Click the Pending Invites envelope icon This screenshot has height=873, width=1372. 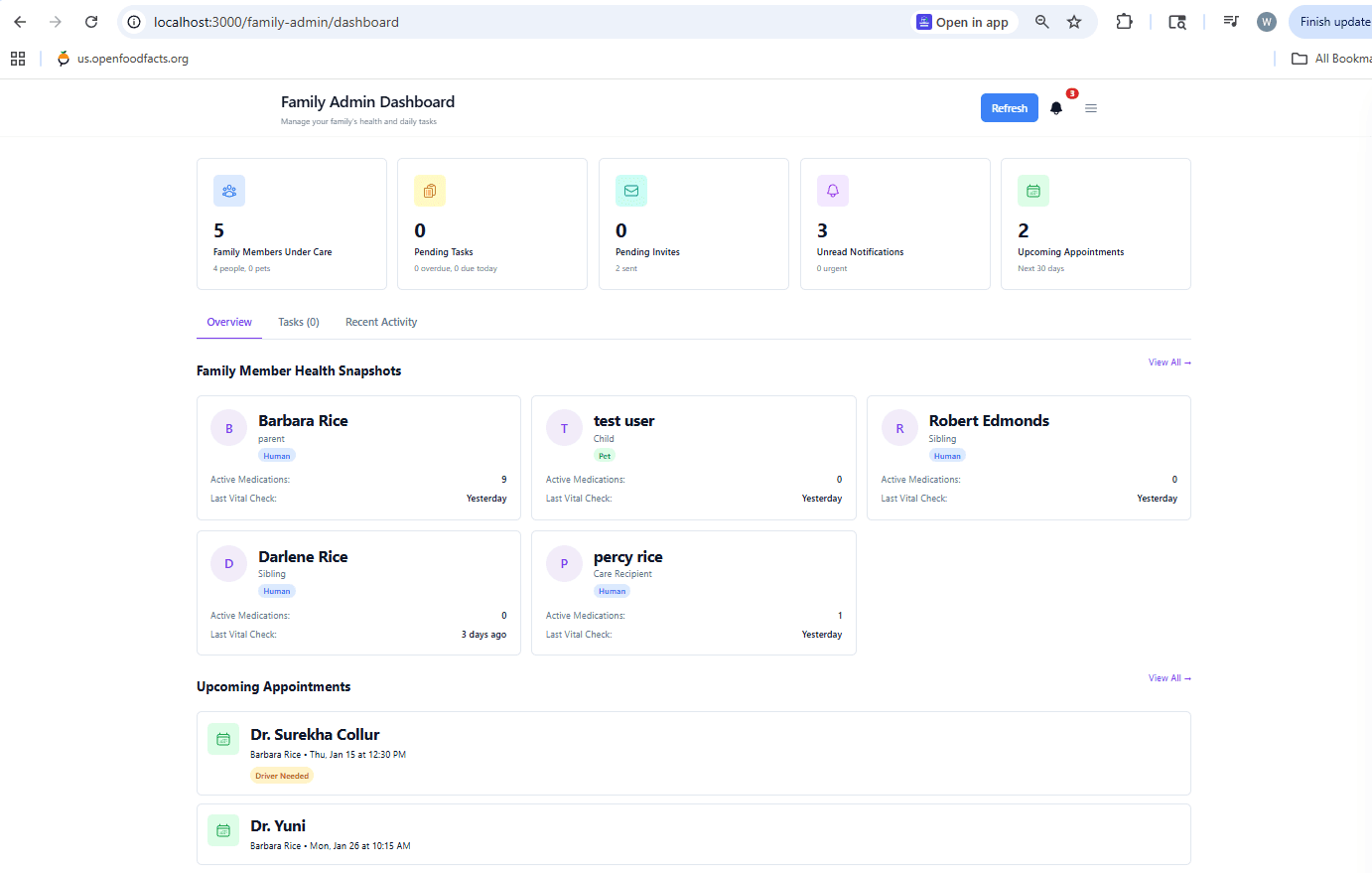631,190
